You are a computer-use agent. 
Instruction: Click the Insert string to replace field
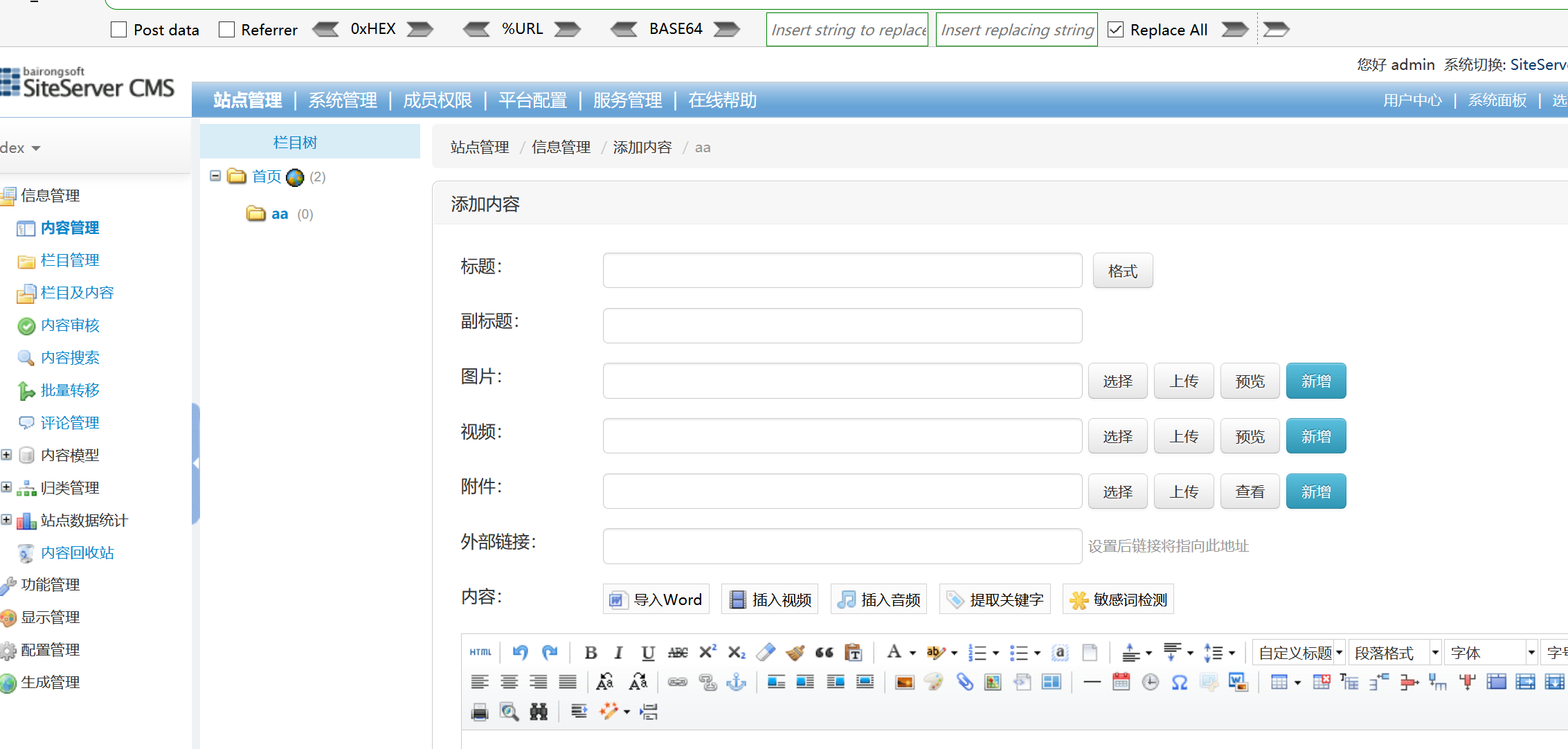coord(847,30)
